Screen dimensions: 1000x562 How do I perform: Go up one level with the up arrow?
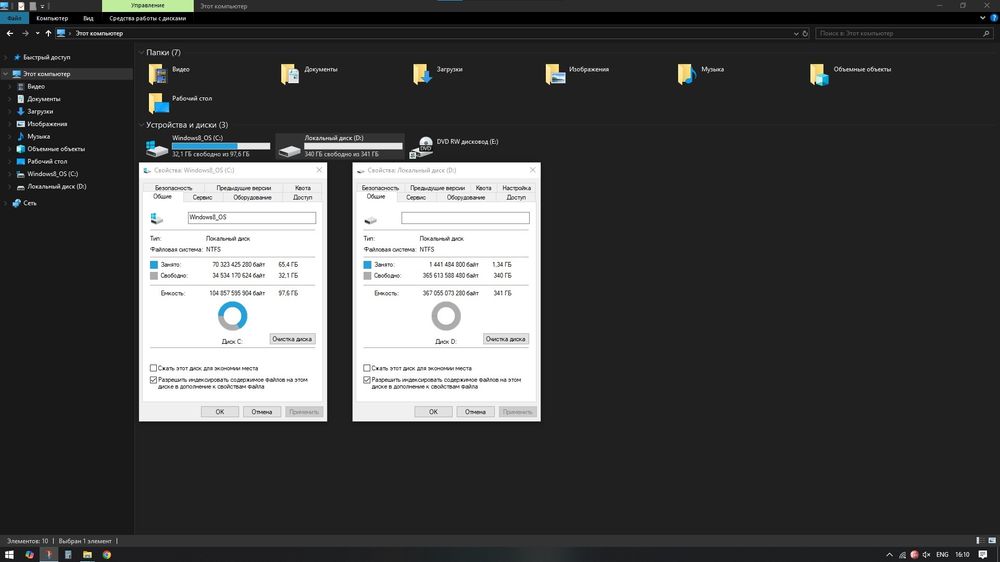48,33
